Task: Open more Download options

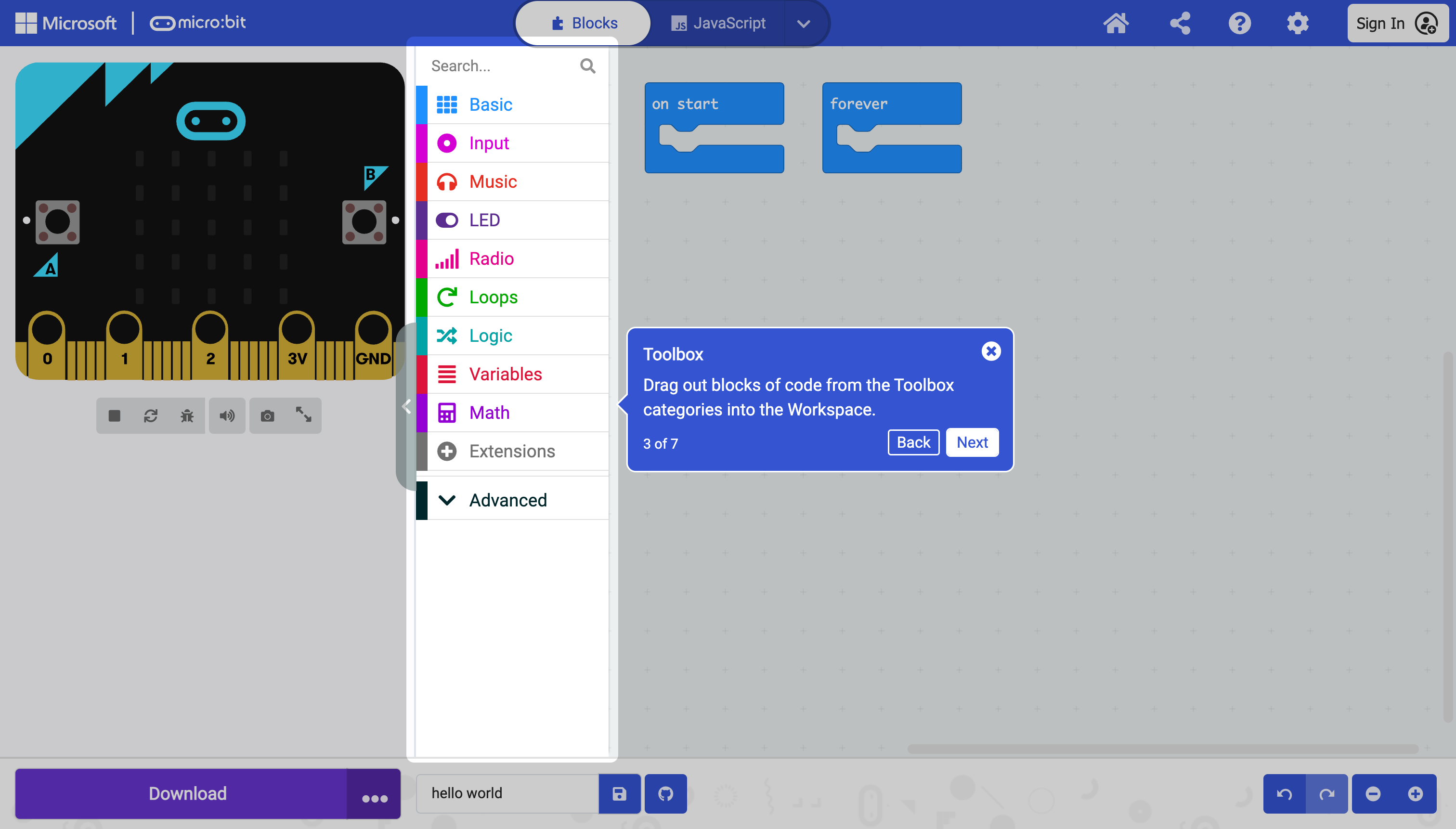Action: pos(374,793)
